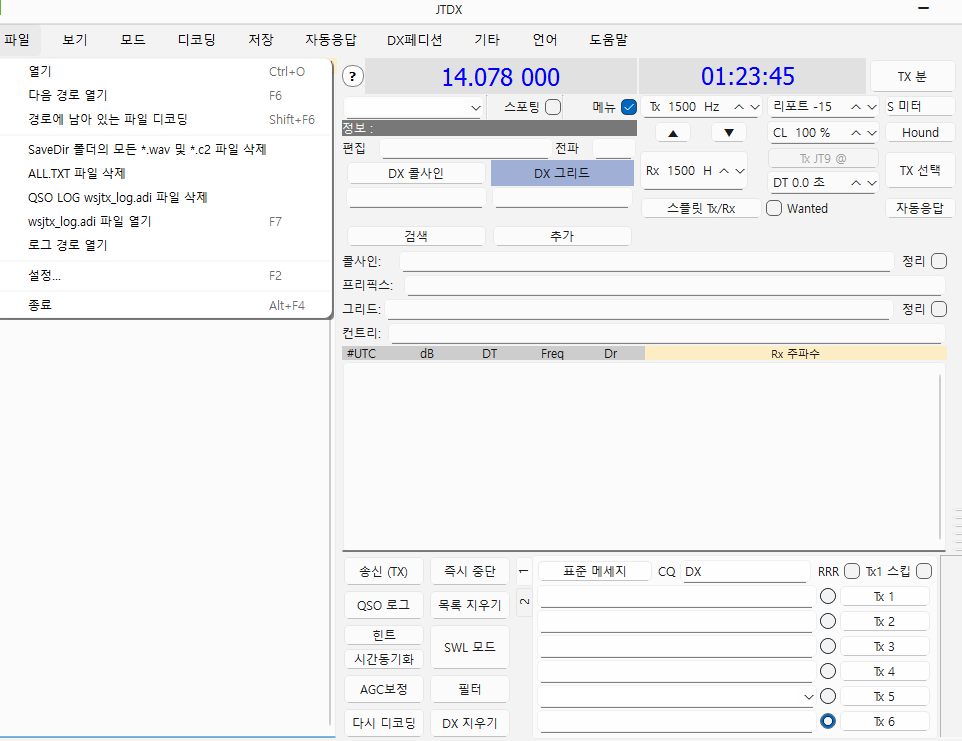Select the radio button for Tx 2
Image resolution: width=962 pixels, height=741 pixels.
[x=828, y=621]
